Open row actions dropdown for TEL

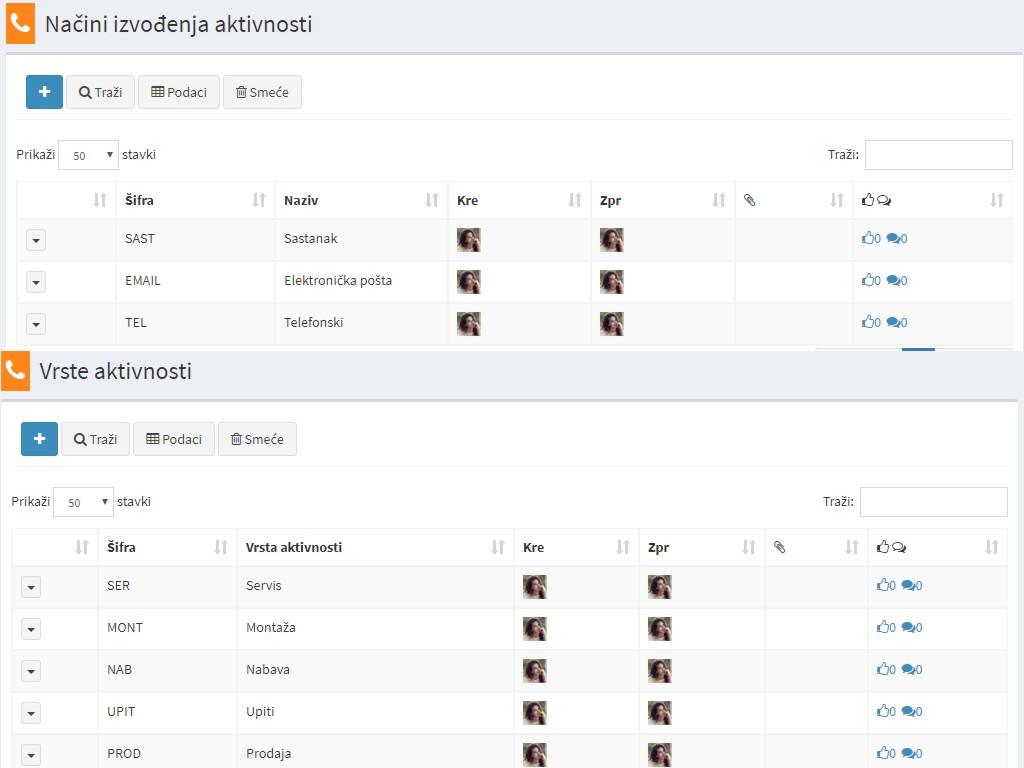[x=36, y=324]
